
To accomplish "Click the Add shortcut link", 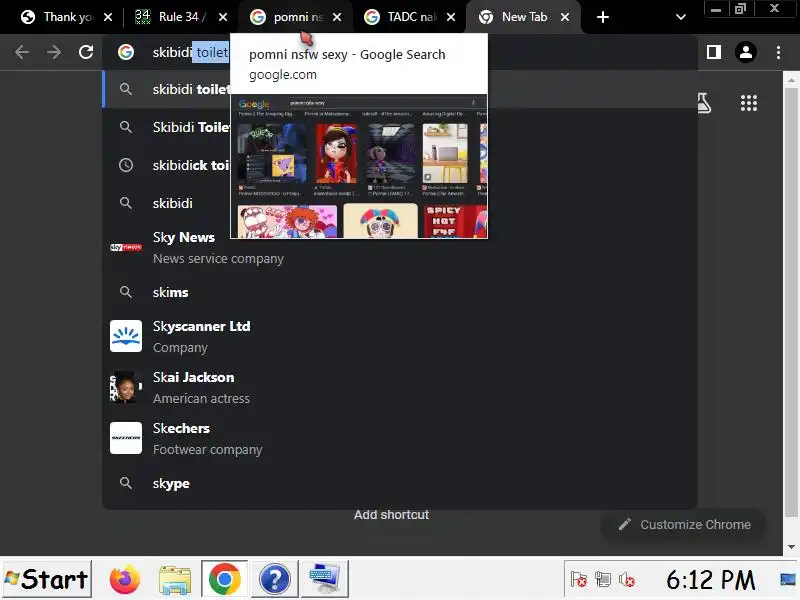I will click(391, 515).
